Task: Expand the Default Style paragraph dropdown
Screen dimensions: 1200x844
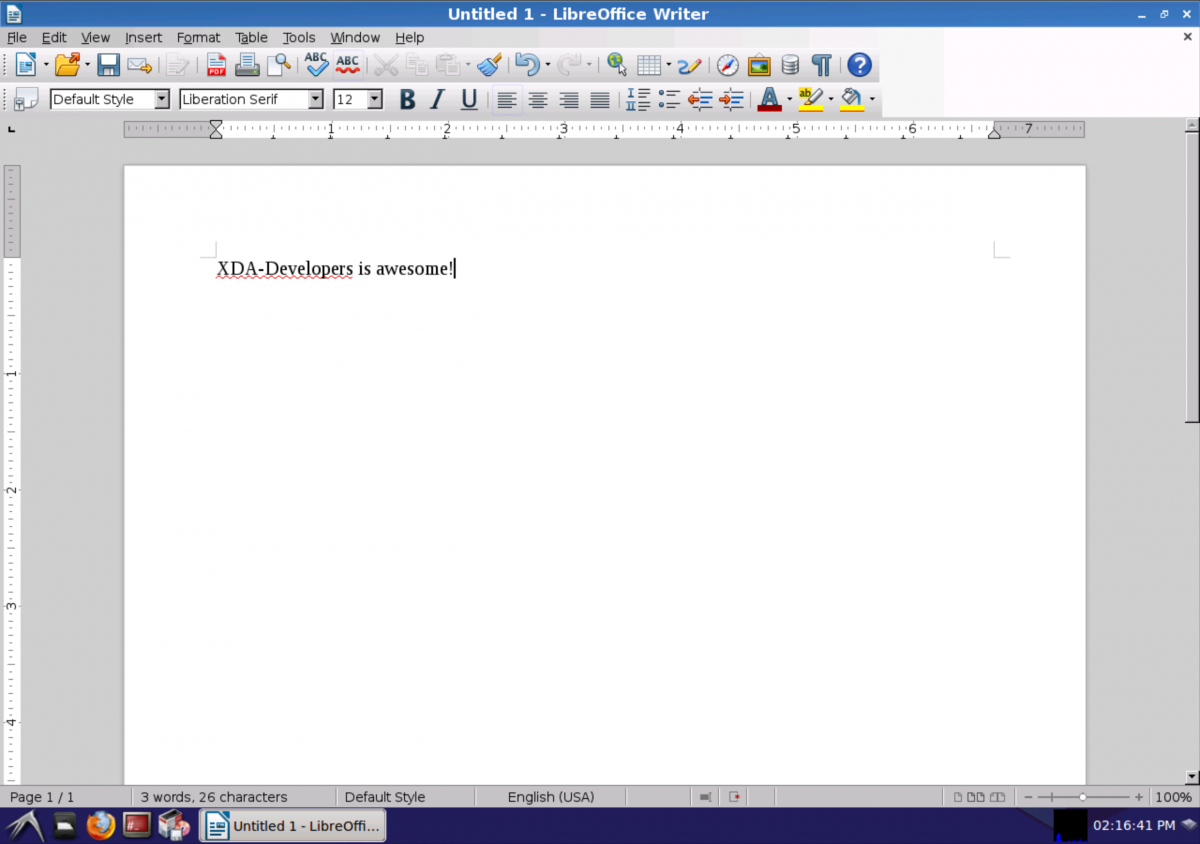Action: coord(162,99)
